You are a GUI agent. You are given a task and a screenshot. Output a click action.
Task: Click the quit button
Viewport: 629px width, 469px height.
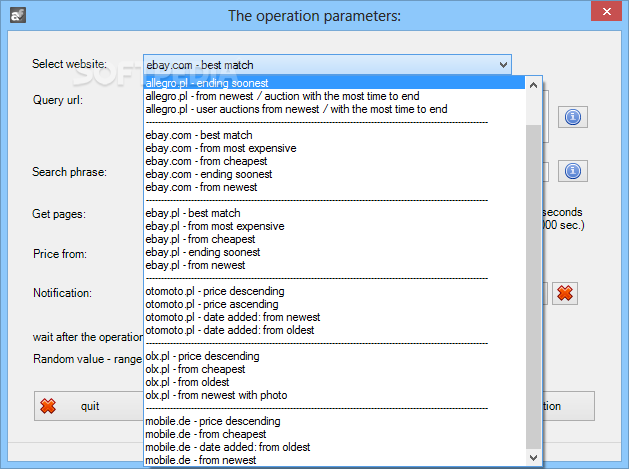click(x=89, y=406)
